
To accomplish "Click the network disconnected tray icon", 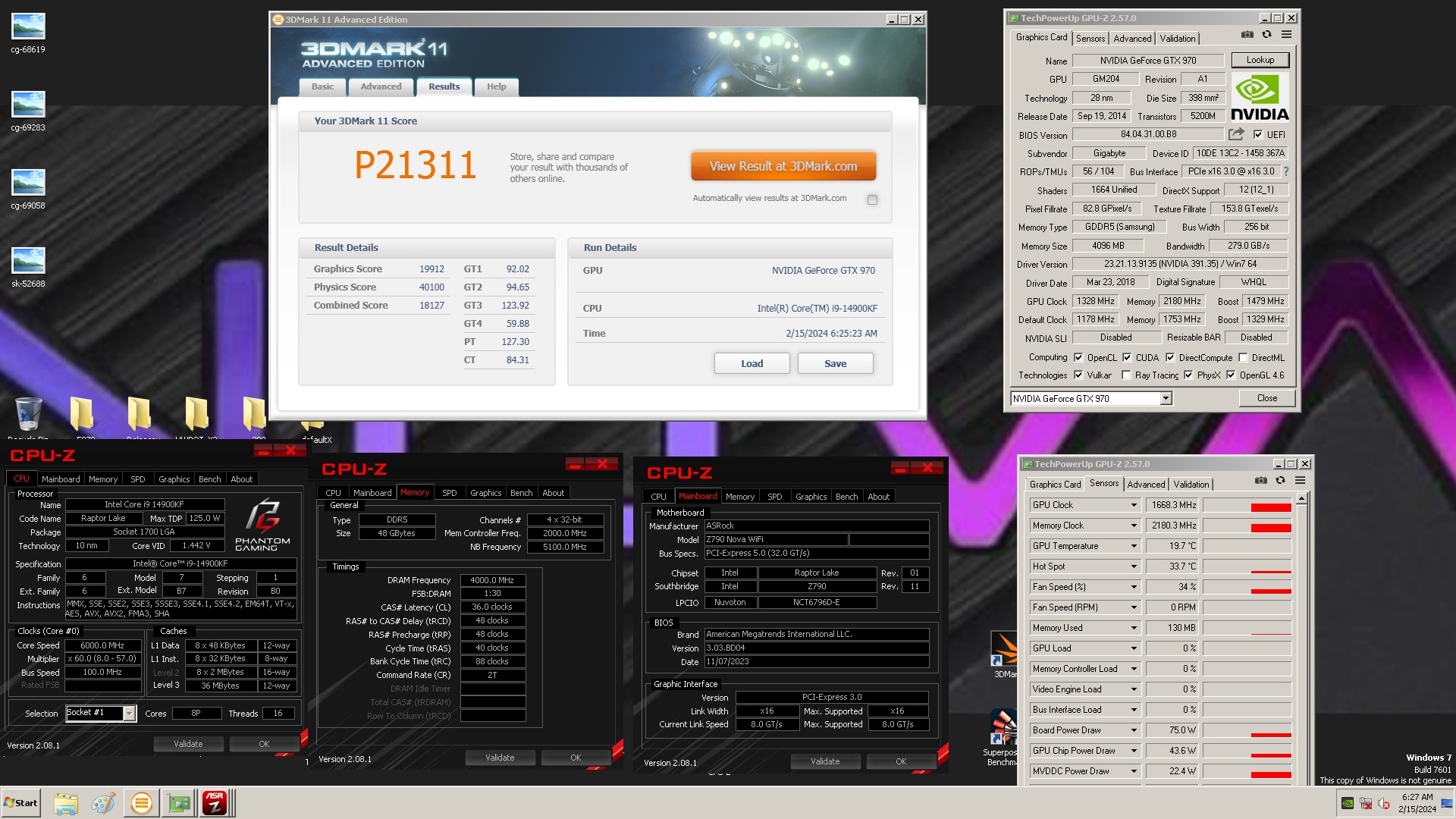I will click(1366, 803).
